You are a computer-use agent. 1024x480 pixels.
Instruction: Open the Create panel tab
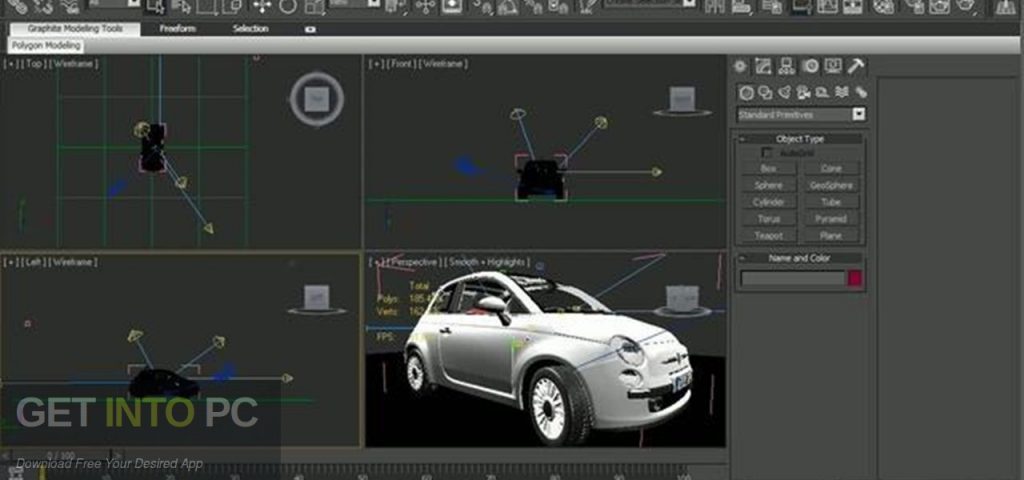741,67
